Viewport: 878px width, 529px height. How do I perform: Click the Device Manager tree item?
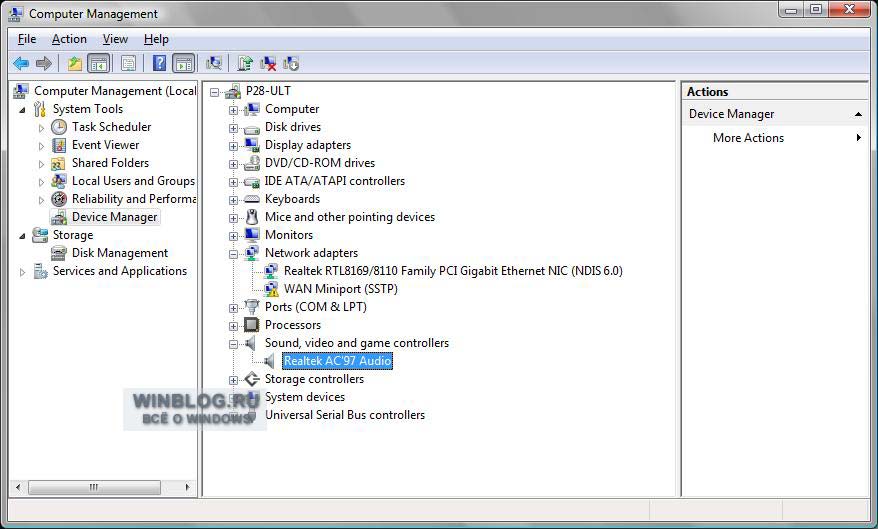(105, 217)
